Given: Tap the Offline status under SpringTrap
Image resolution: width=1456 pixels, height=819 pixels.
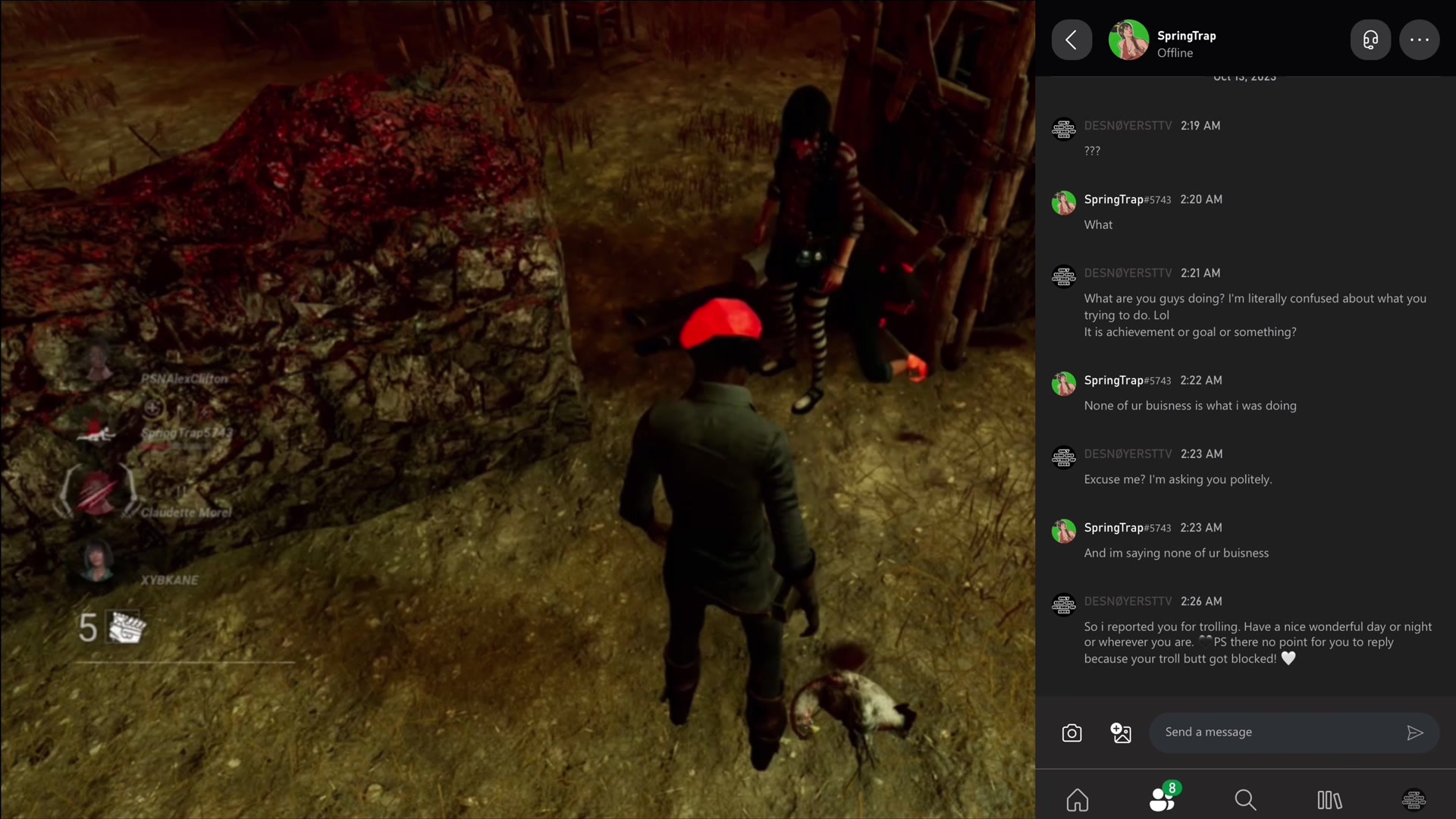Looking at the screenshot, I should coord(1175,53).
